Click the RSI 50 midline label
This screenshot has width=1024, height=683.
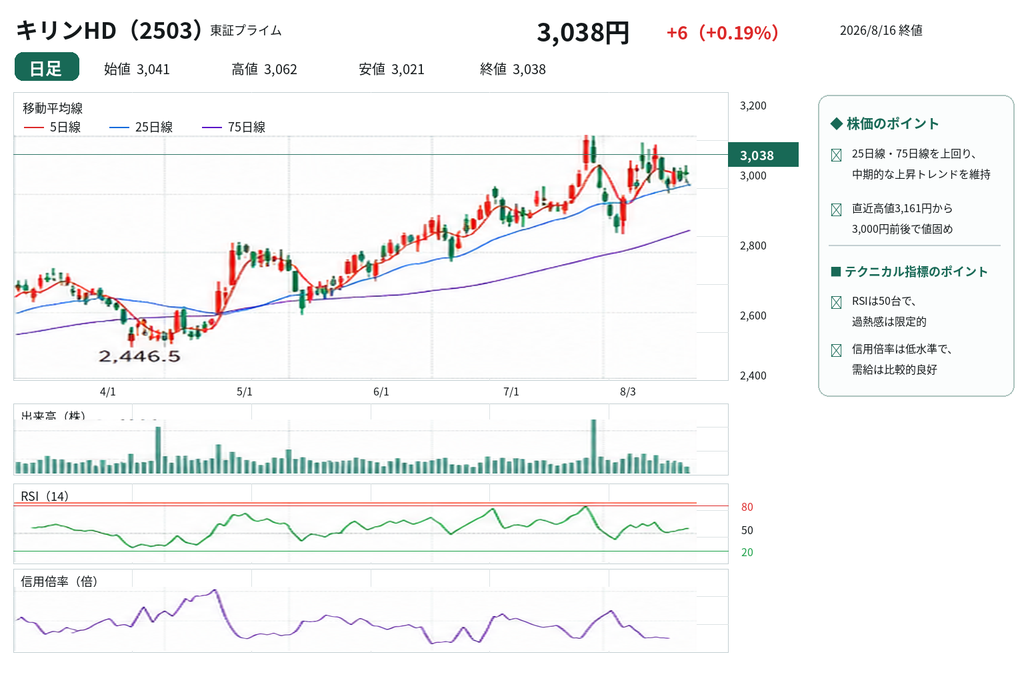click(747, 530)
